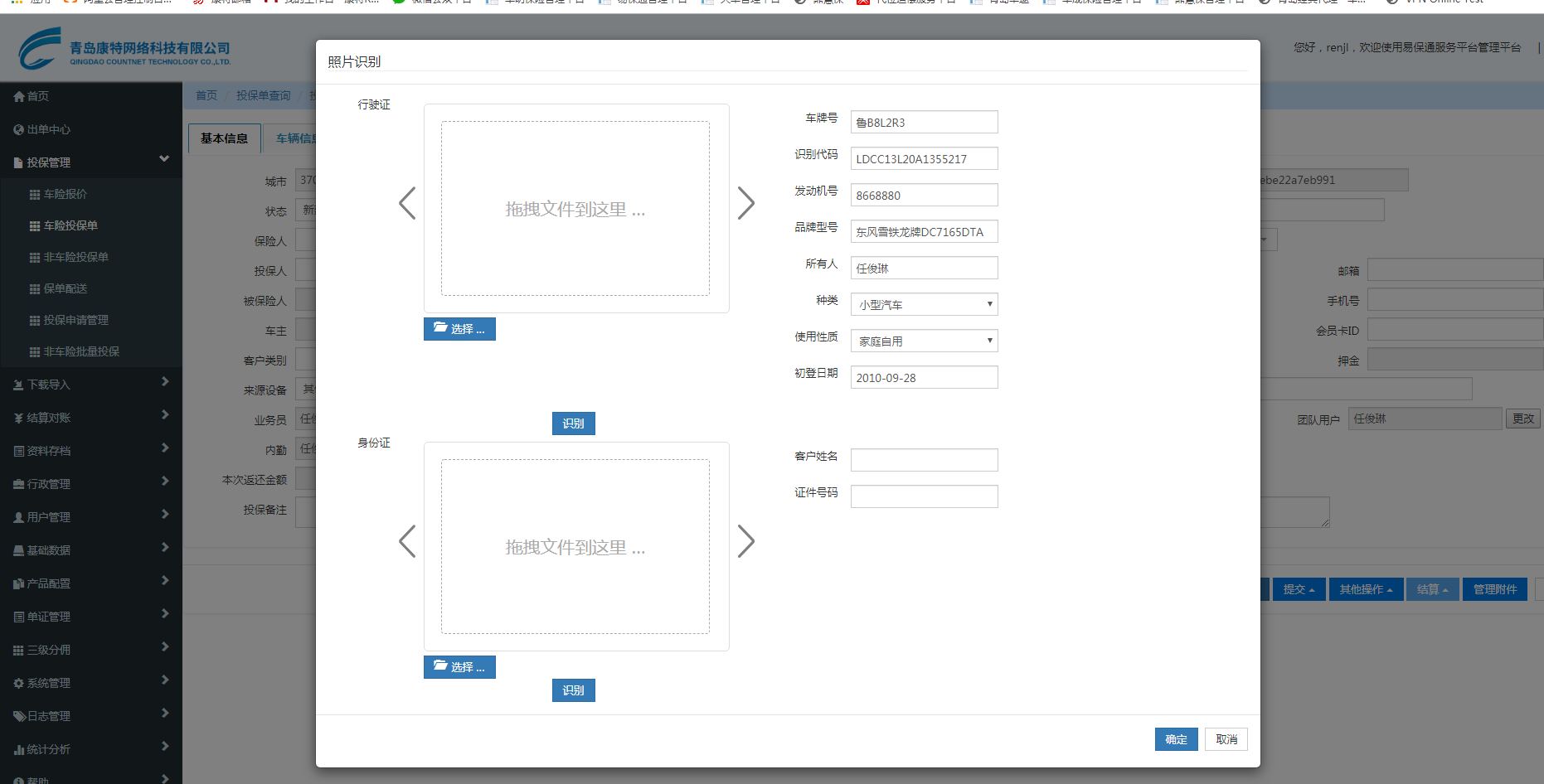The width and height of the screenshot is (1544, 784).
Task: Expand the 用户管理 sidebar menu
Action: click(x=165, y=514)
